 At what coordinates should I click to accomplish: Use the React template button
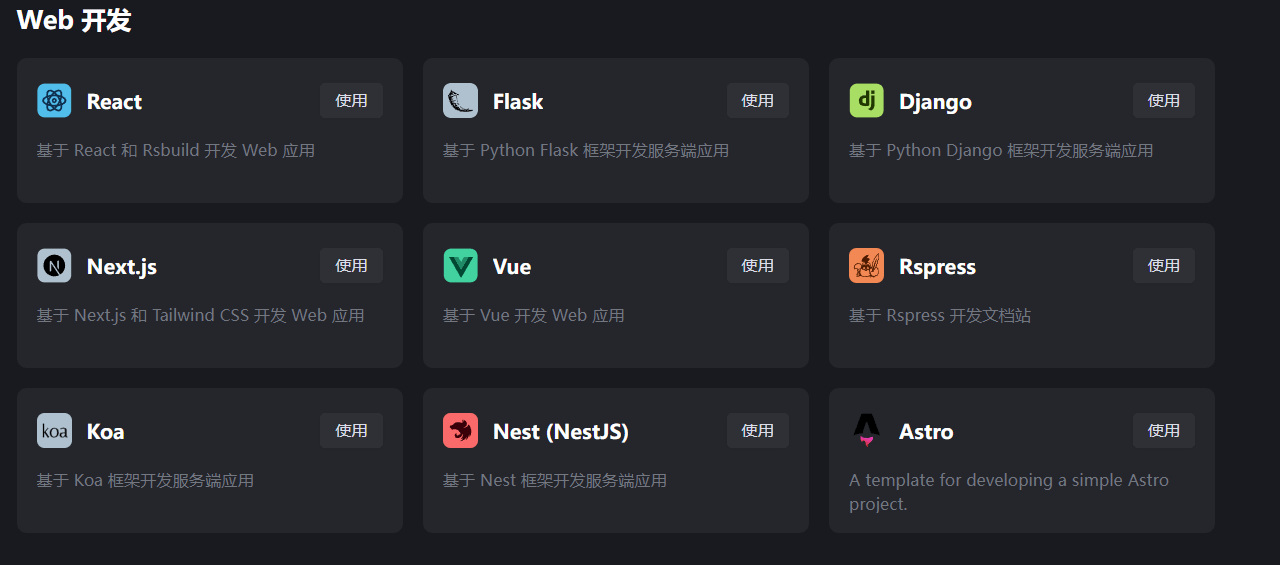[351, 101]
